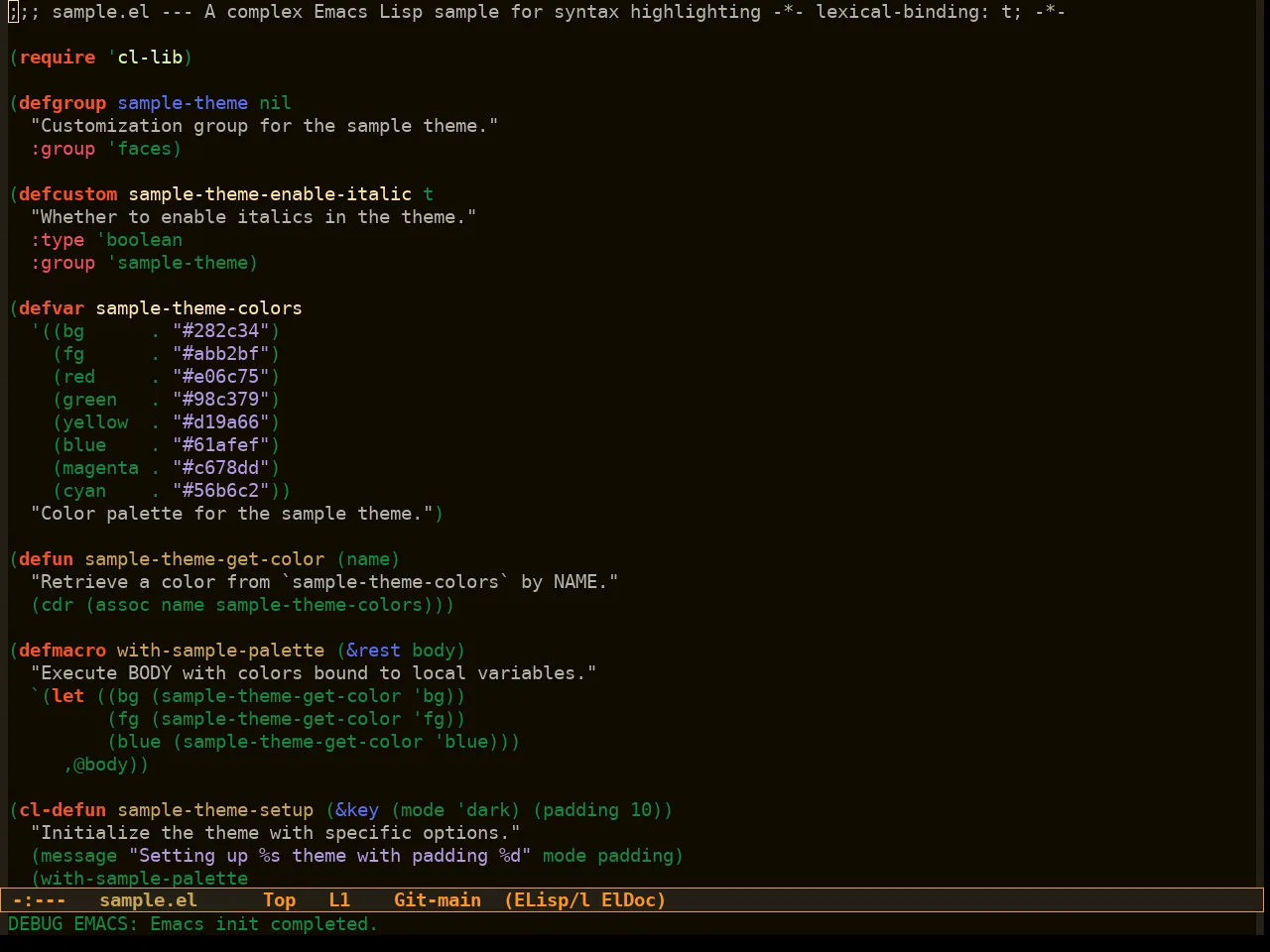Click the color string "#e06c75"

point(221,377)
